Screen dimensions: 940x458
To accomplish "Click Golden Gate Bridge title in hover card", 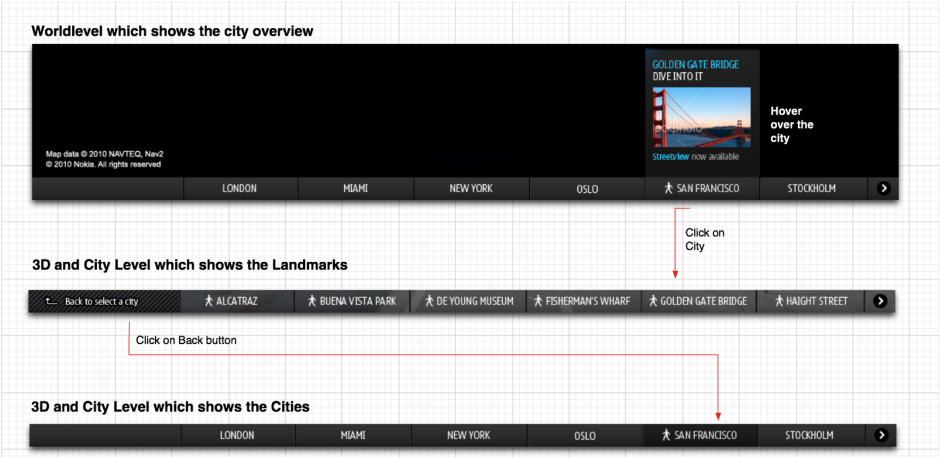I will click(695, 64).
